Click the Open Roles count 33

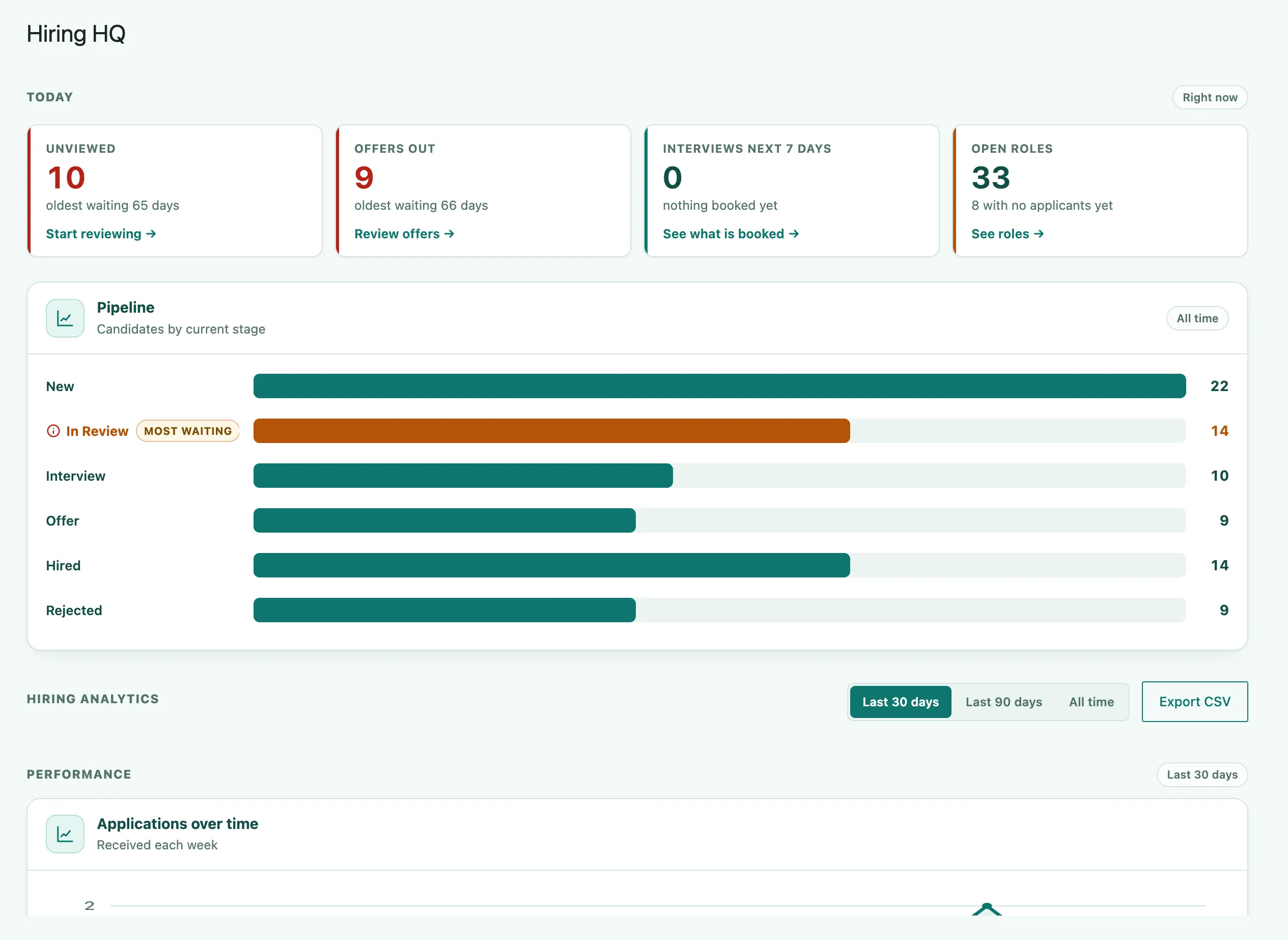[x=991, y=178]
